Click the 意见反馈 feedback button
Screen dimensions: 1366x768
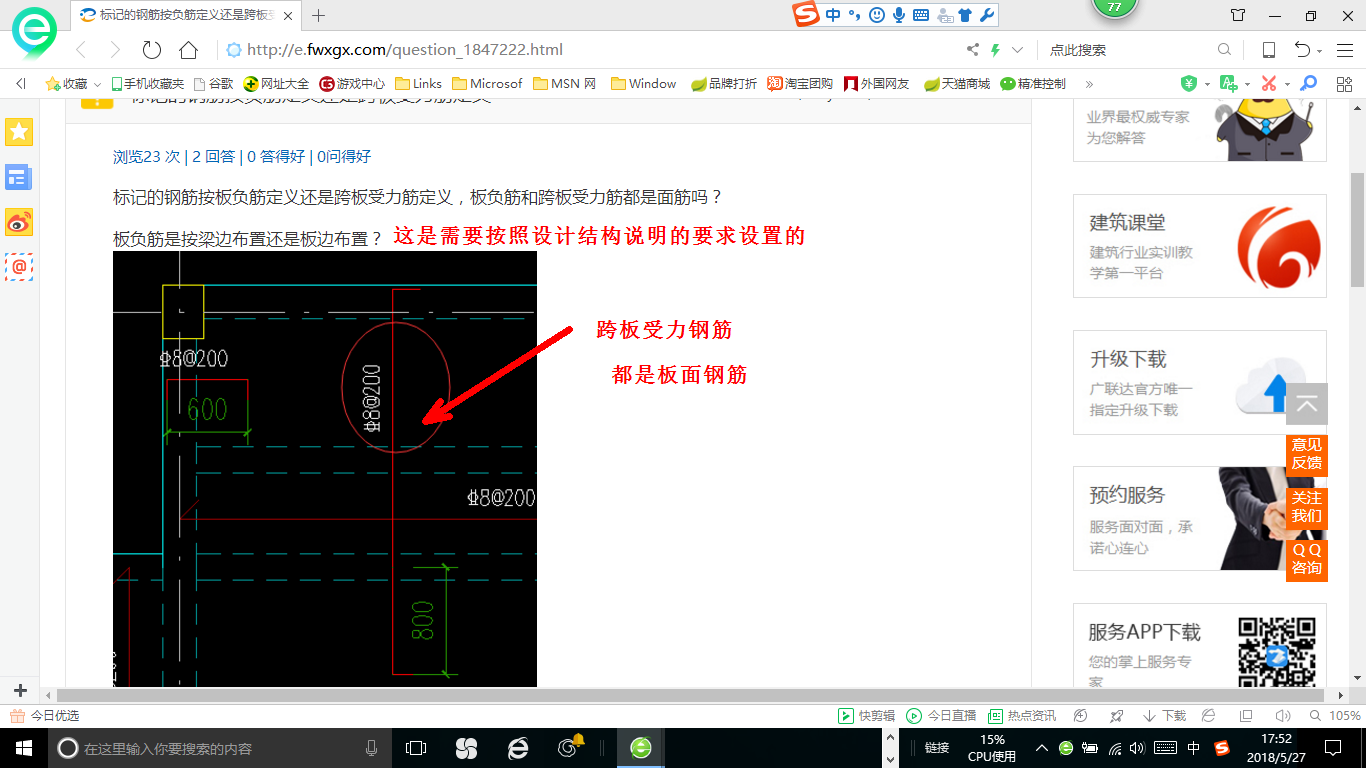[1307, 454]
